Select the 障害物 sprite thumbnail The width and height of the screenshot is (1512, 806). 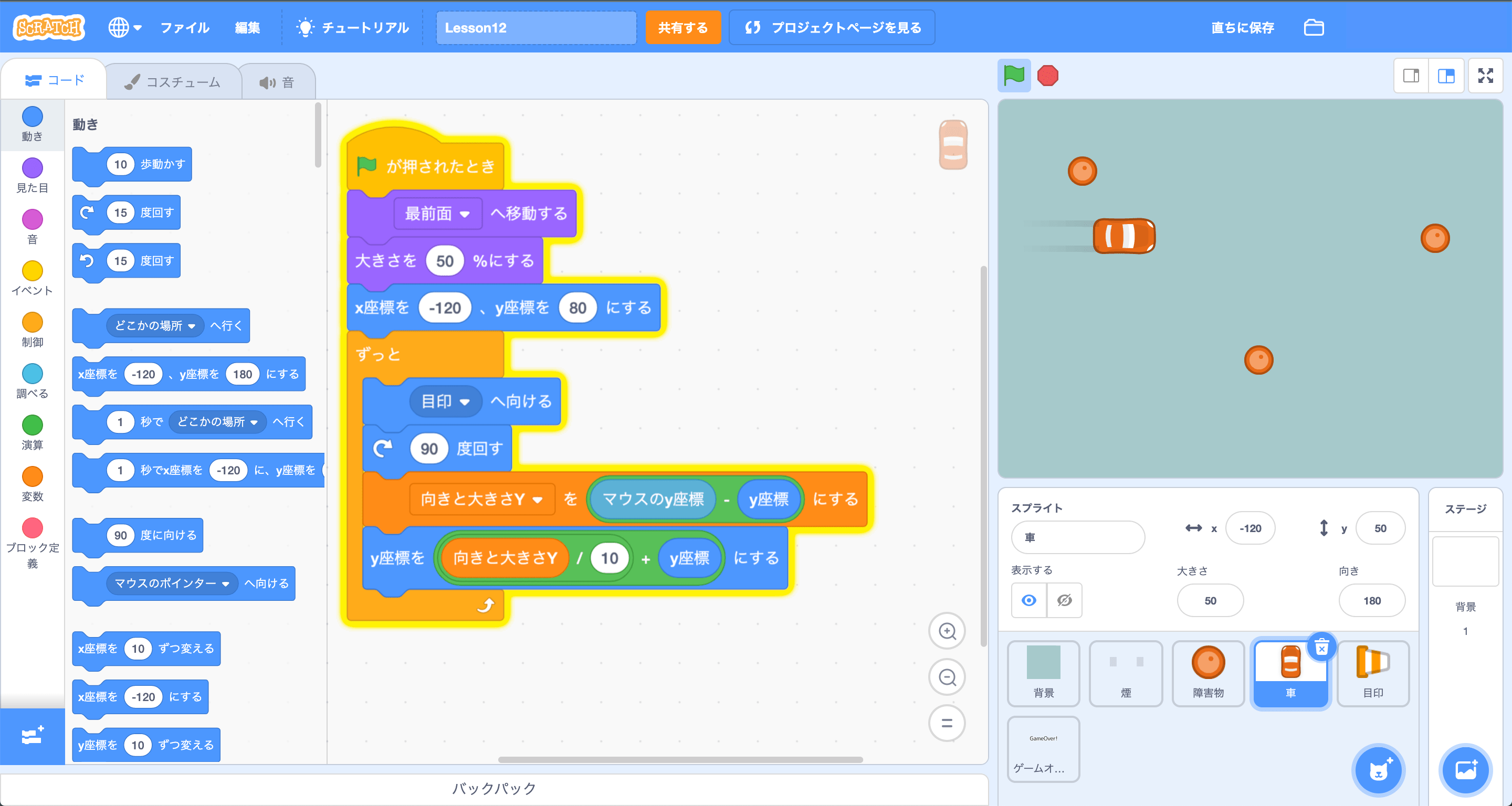coord(1208,672)
